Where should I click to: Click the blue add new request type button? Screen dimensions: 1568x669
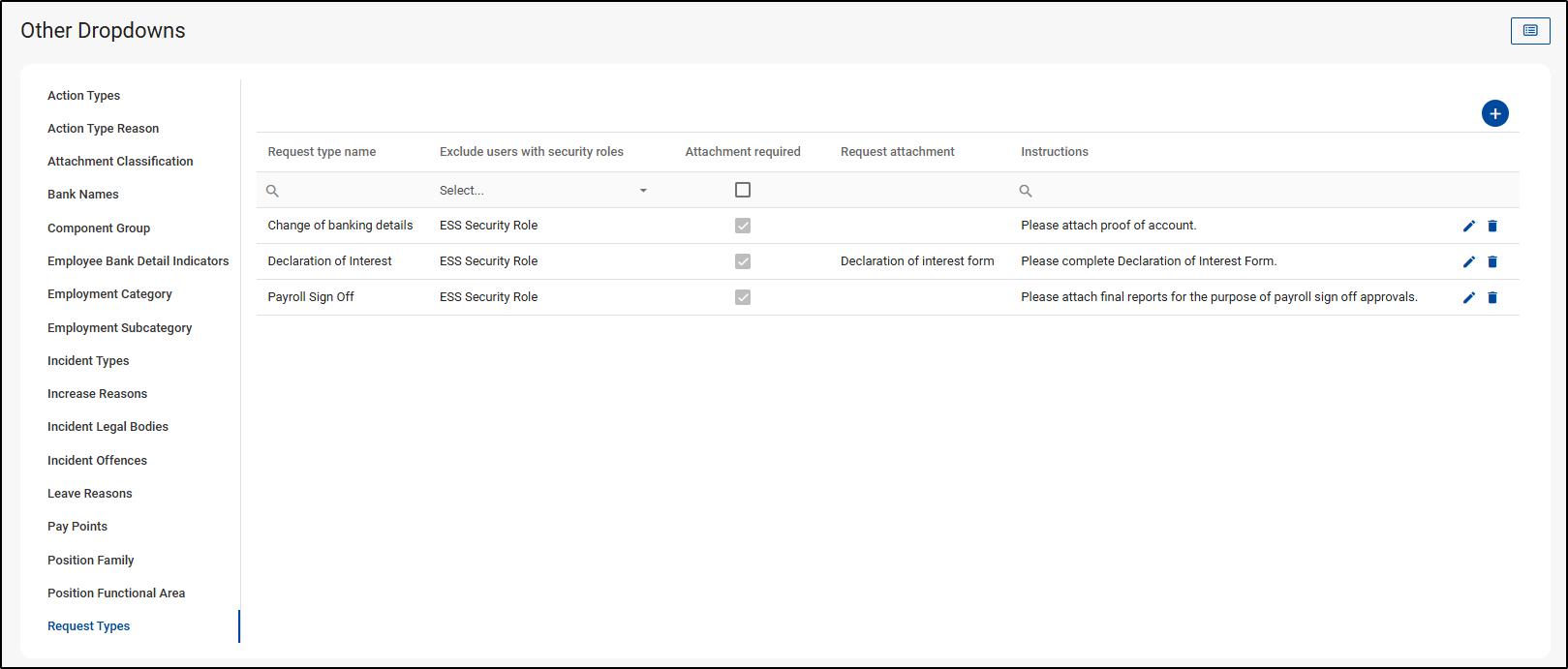(x=1494, y=114)
